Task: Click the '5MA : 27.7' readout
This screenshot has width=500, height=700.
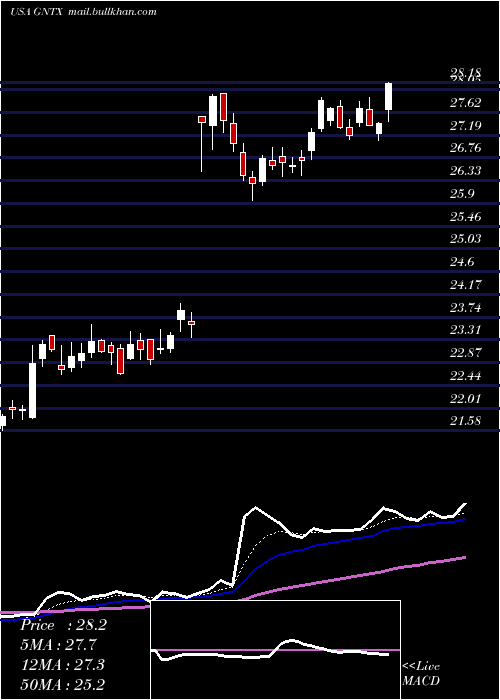Action: point(58,645)
